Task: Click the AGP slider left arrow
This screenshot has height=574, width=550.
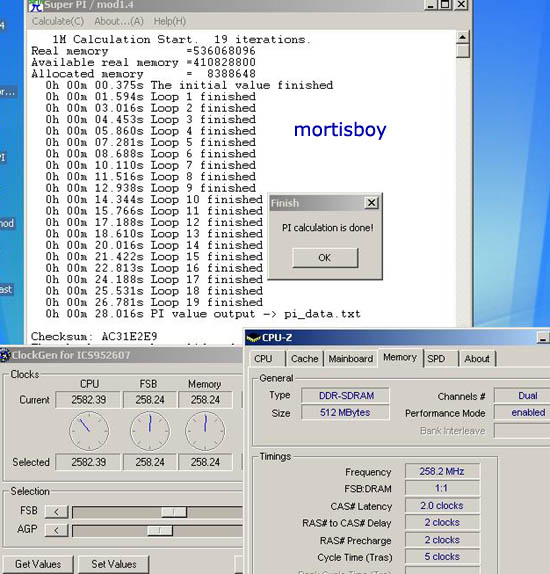Action: 56,530
